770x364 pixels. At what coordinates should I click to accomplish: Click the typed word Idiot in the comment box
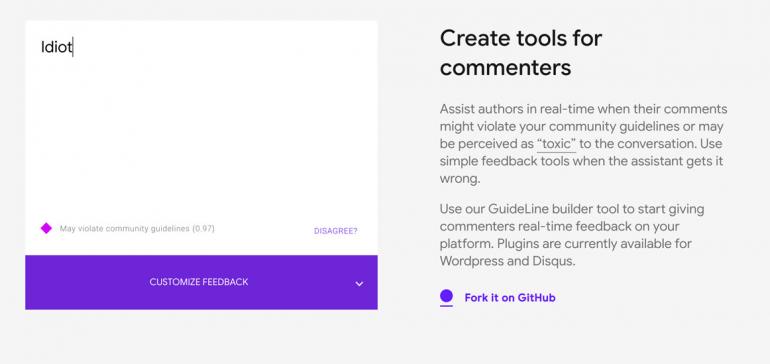[x=56, y=47]
